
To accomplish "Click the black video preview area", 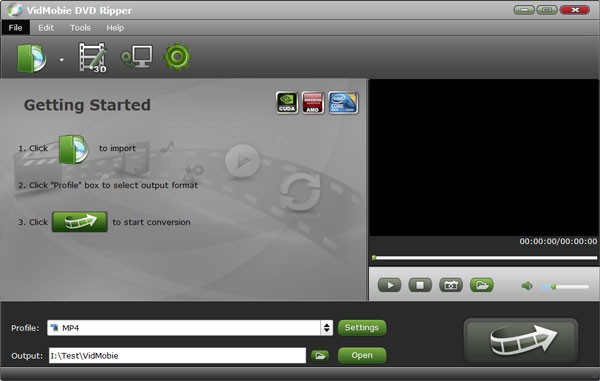I will [x=484, y=158].
